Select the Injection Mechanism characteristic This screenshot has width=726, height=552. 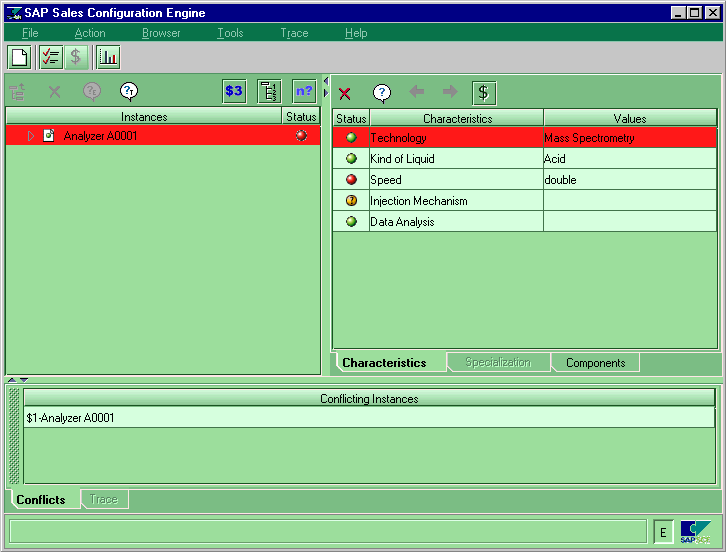[x=456, y=201]
